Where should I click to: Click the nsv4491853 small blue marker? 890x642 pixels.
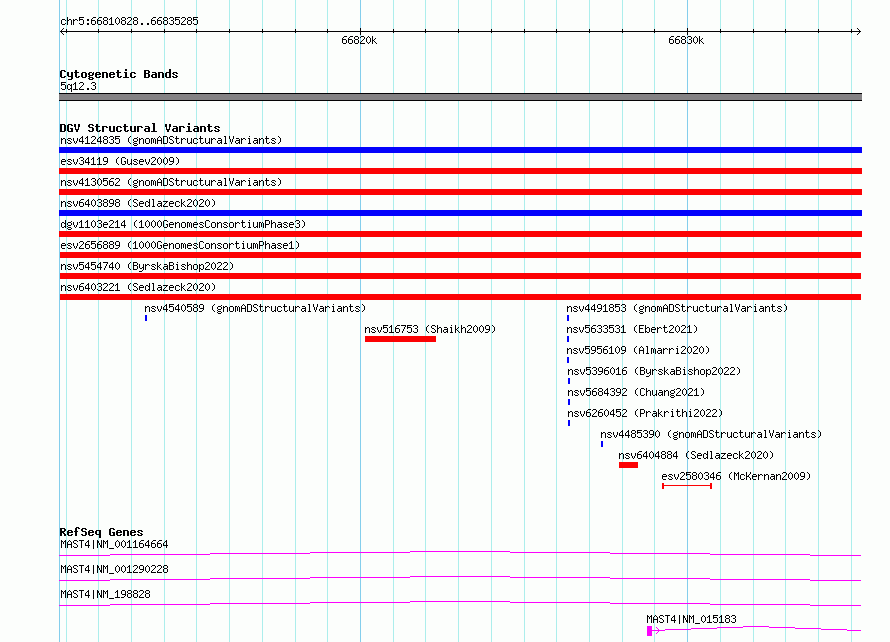[x=568, y=318]
